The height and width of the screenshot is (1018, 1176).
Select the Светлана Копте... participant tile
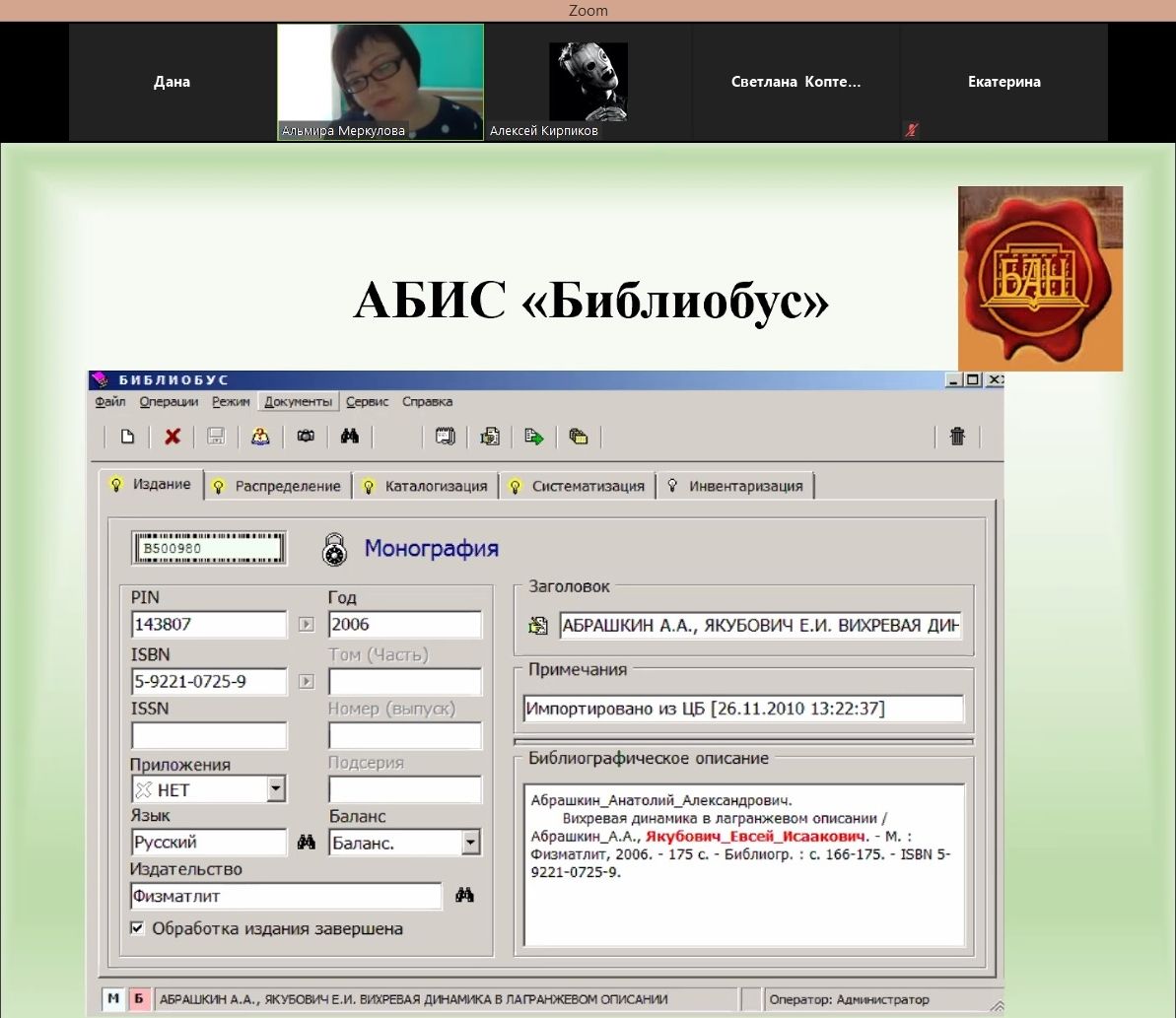point(796,82)
